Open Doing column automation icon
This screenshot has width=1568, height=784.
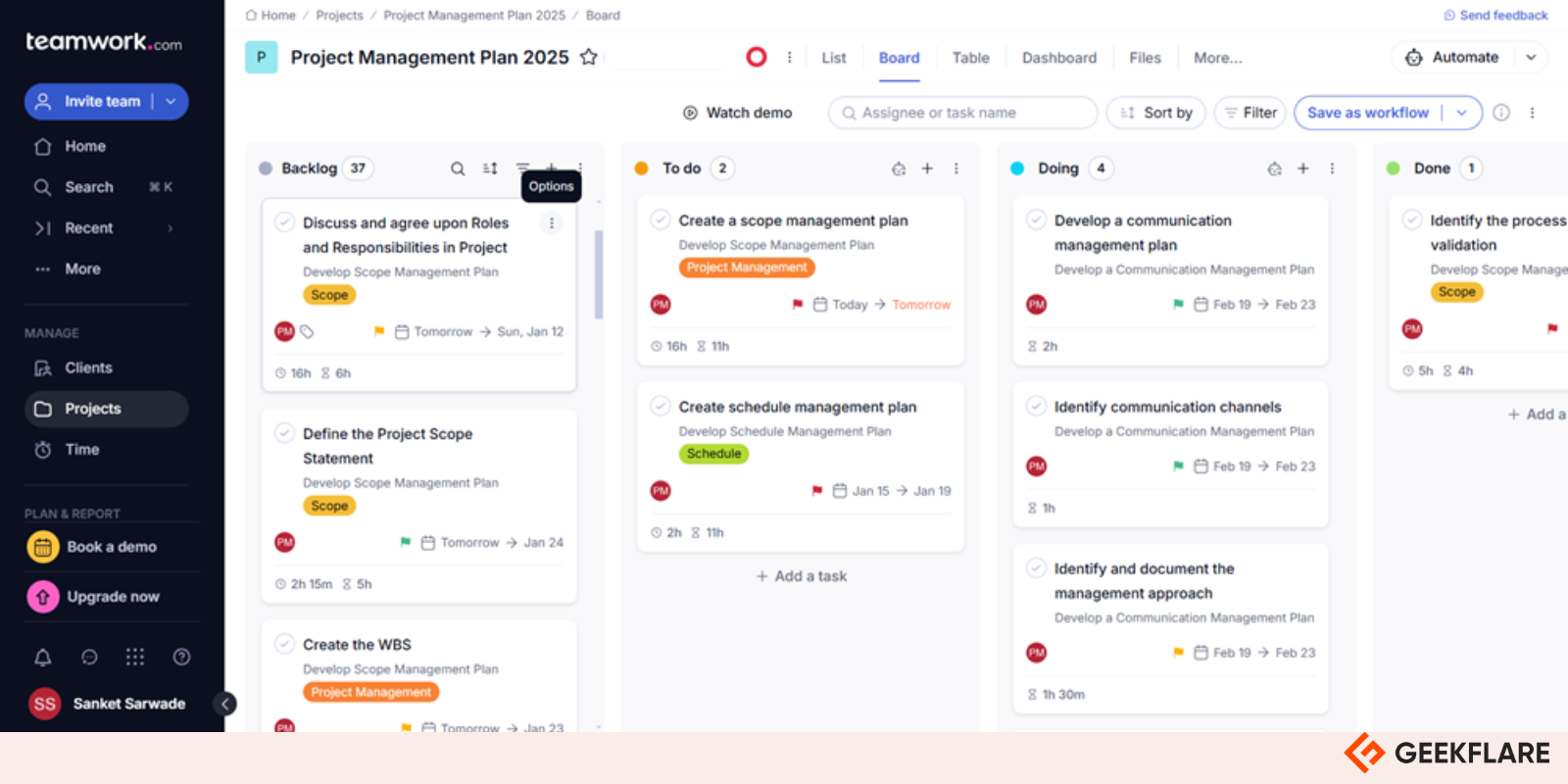coord(1274,169)
